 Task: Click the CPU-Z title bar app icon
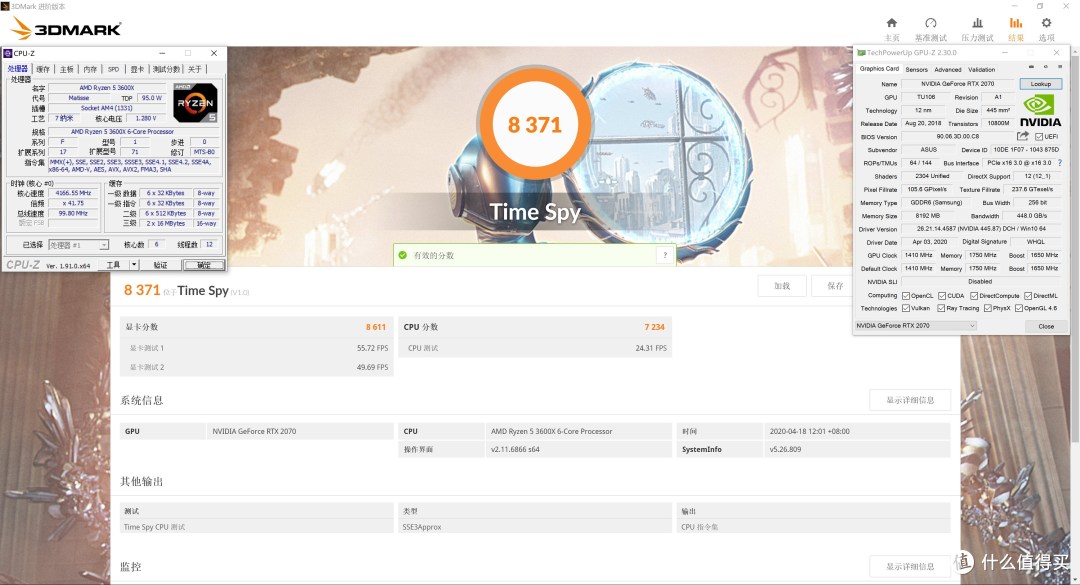(x=8, y=53)
